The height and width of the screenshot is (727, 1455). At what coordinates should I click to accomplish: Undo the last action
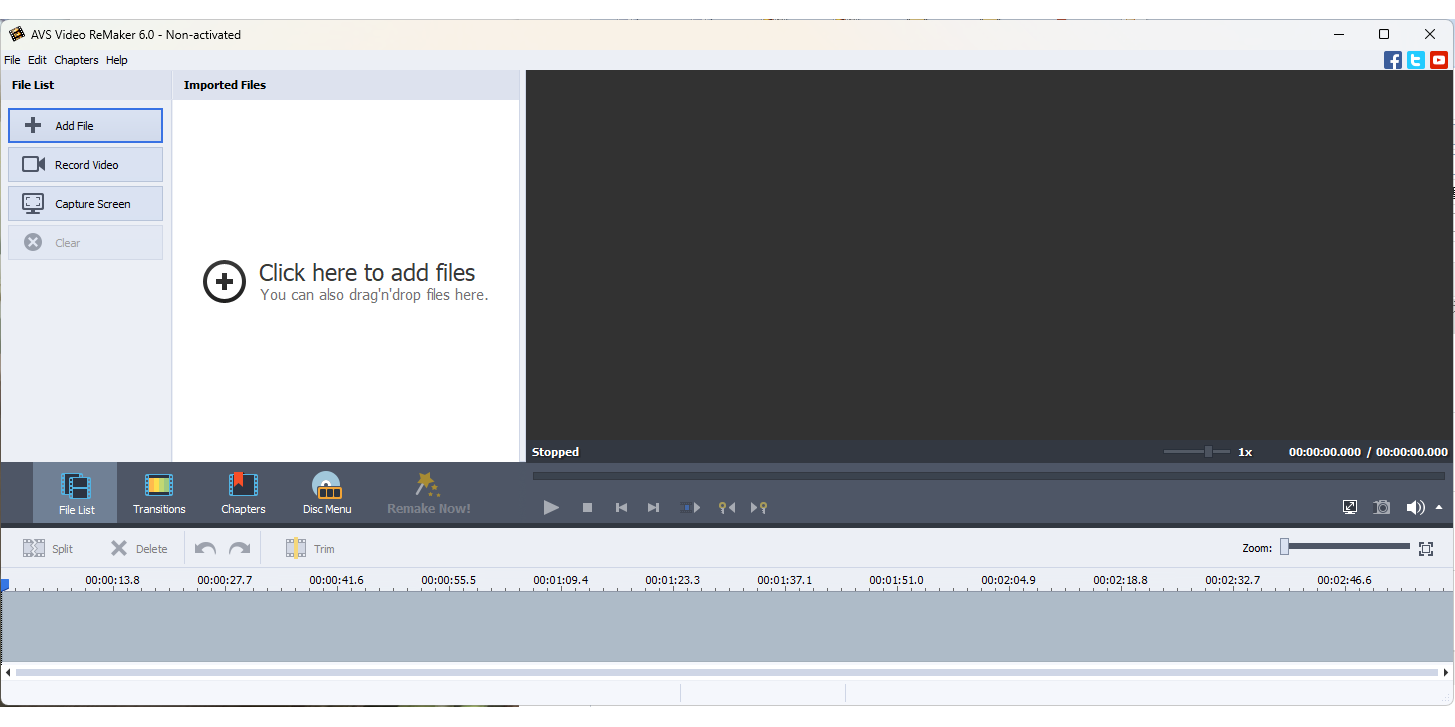click(x=205, y=548)
